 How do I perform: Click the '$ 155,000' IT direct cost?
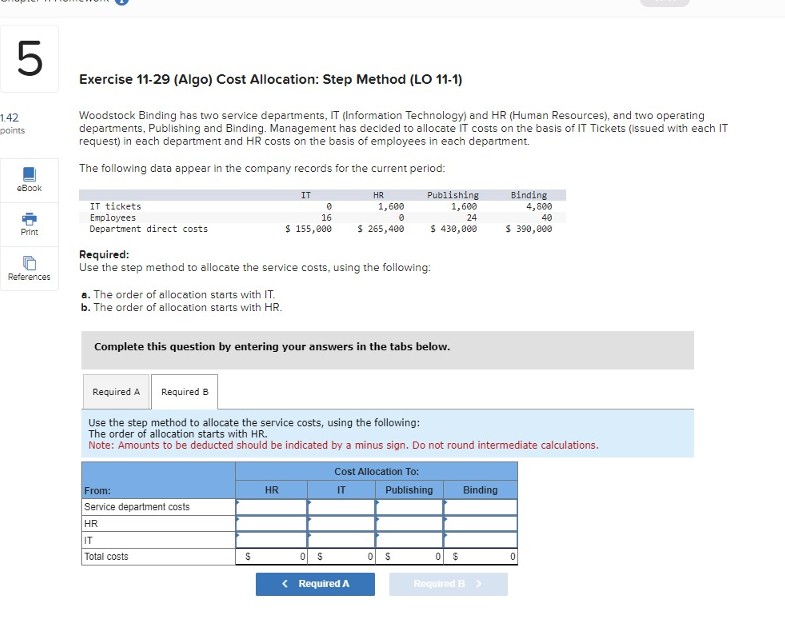[308, 229]
